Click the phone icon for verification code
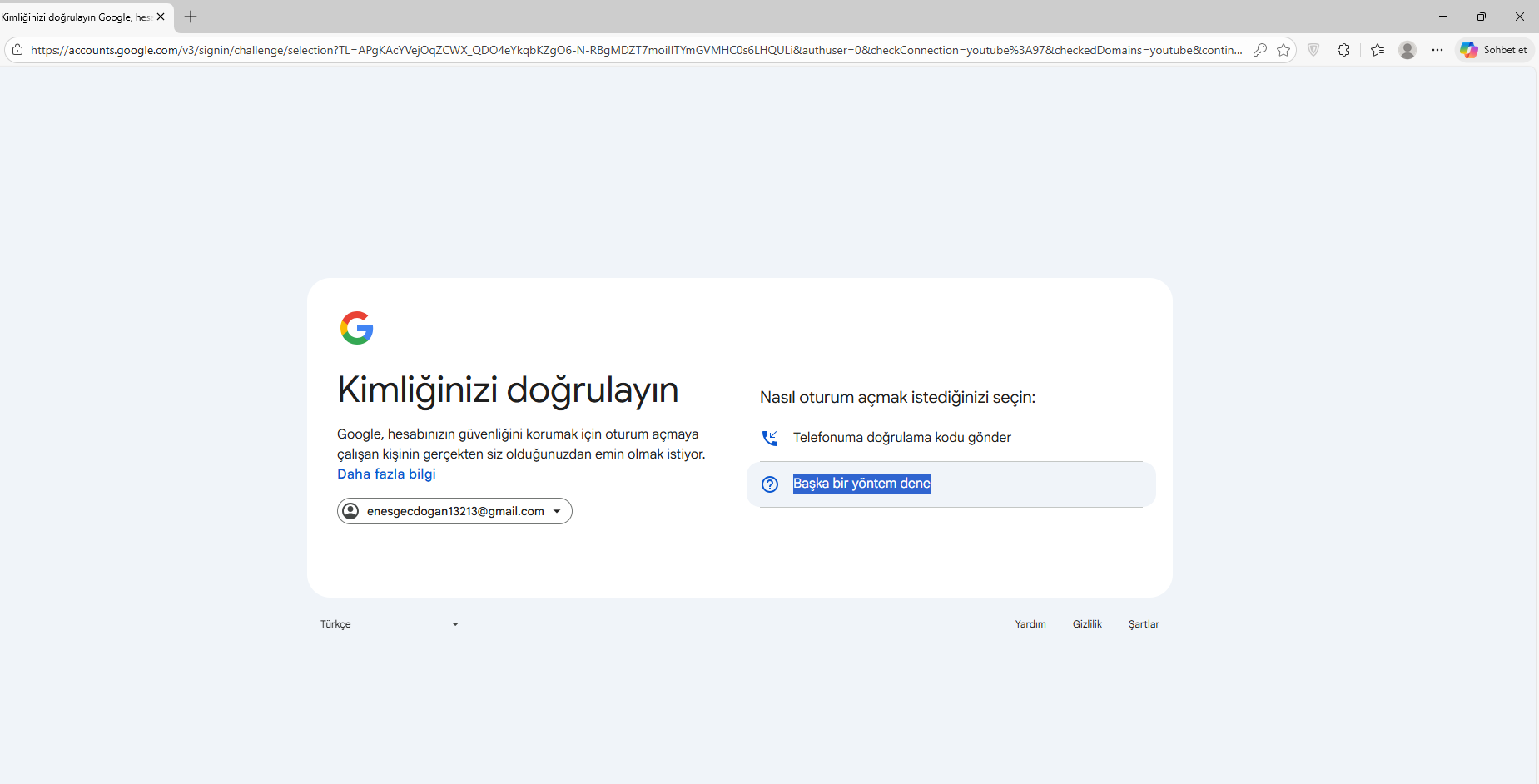The image size is (1539, 784). pos(770,438)
